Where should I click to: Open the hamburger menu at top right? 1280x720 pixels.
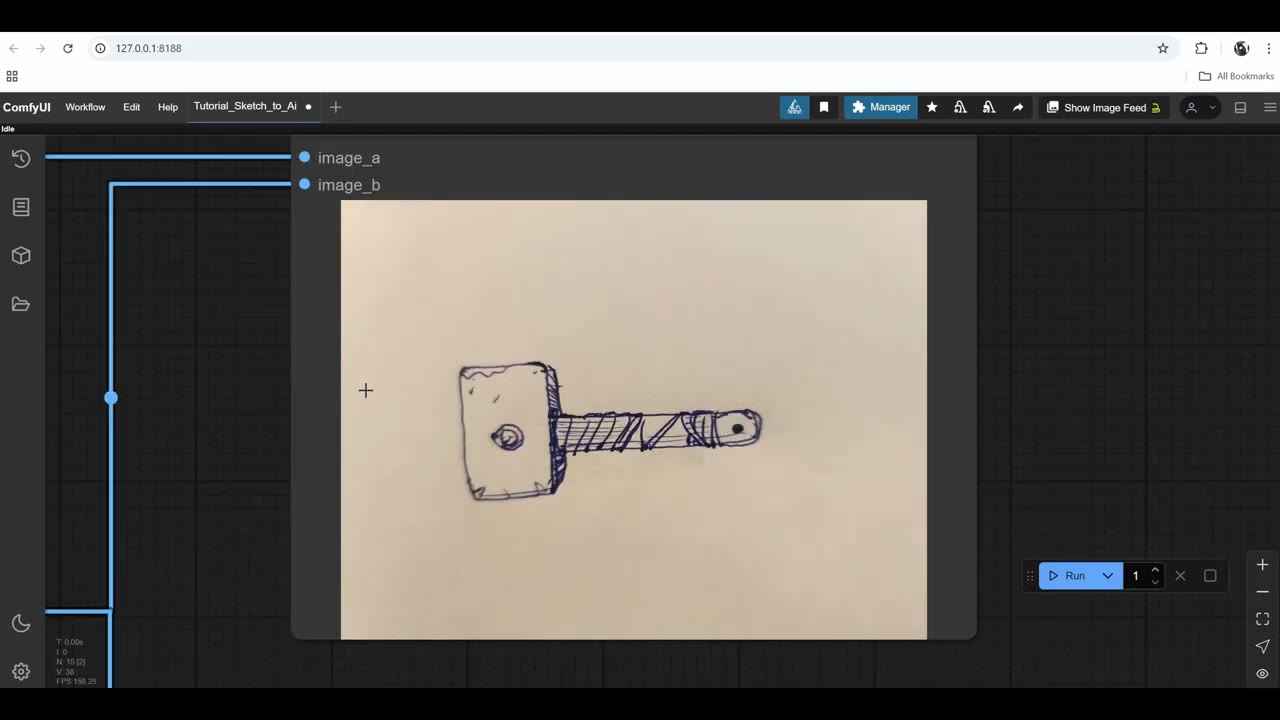(1270, 107)
